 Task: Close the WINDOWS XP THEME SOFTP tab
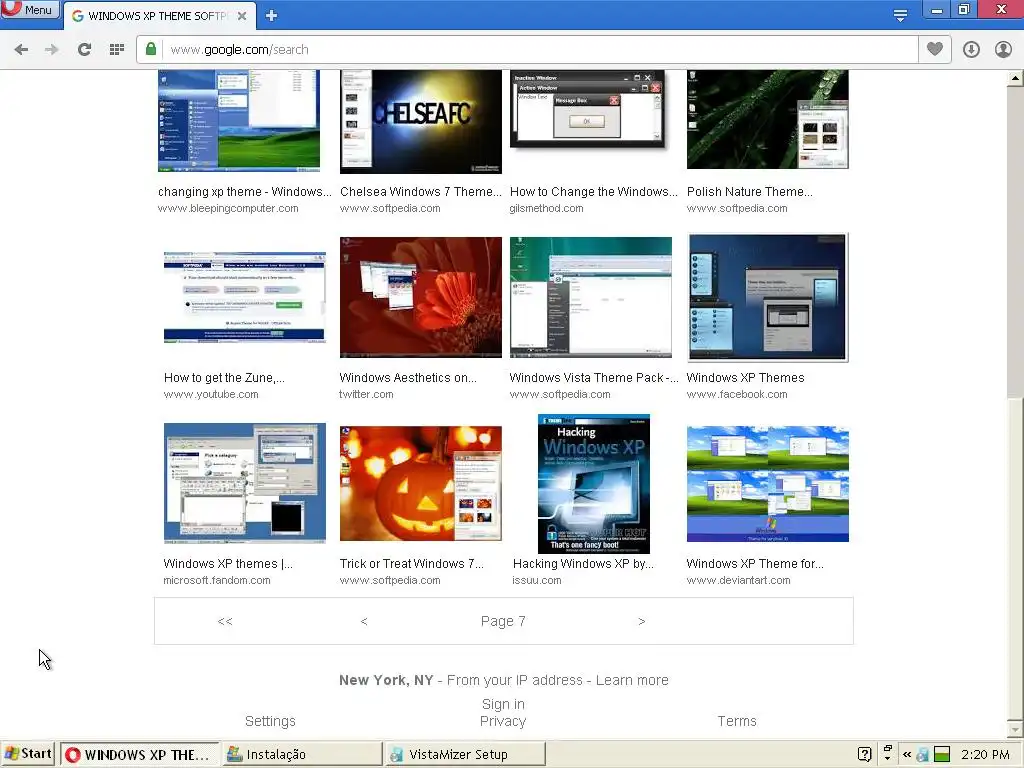point(242,16)
